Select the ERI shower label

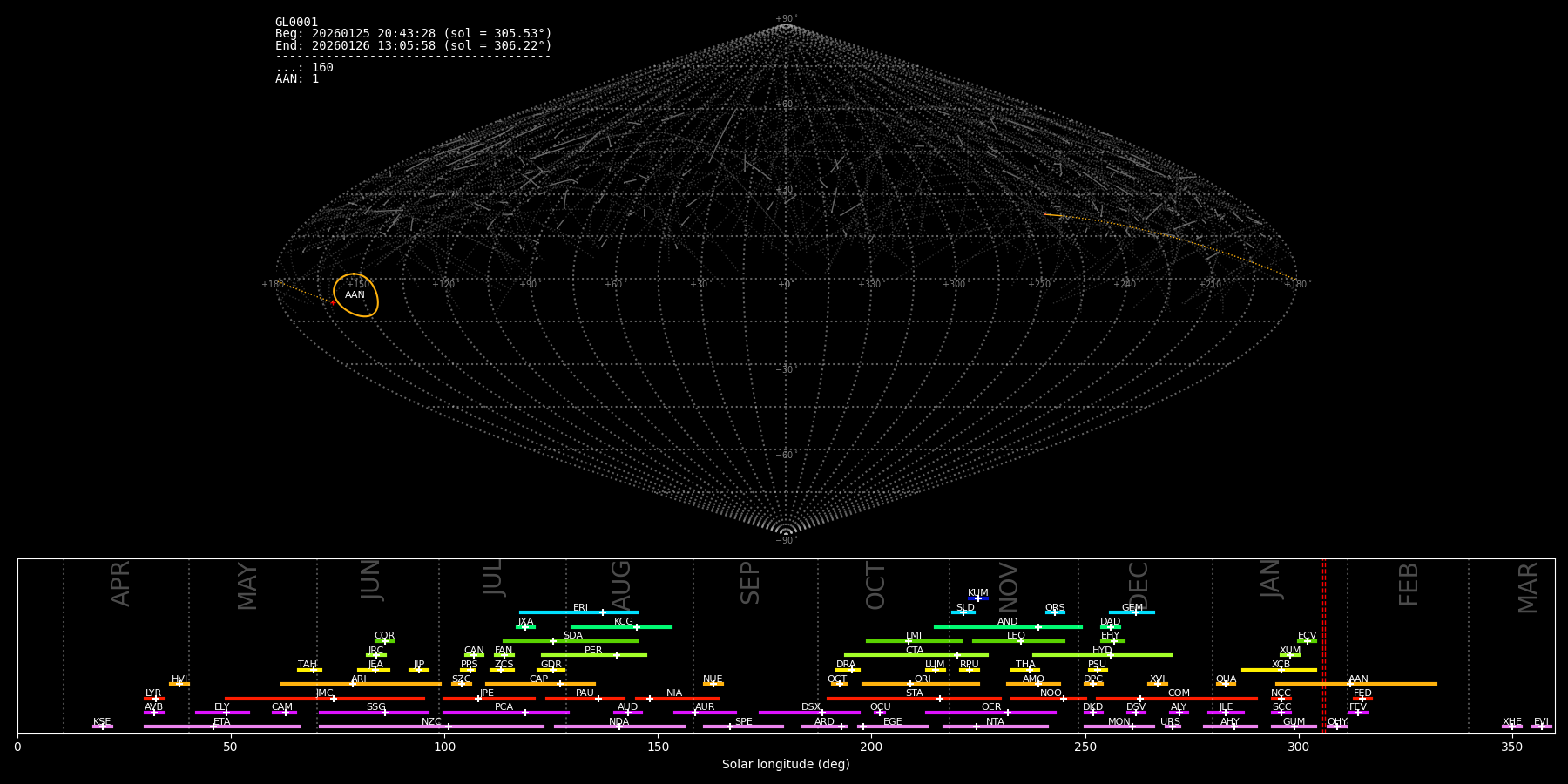click(x=580, y=608)
